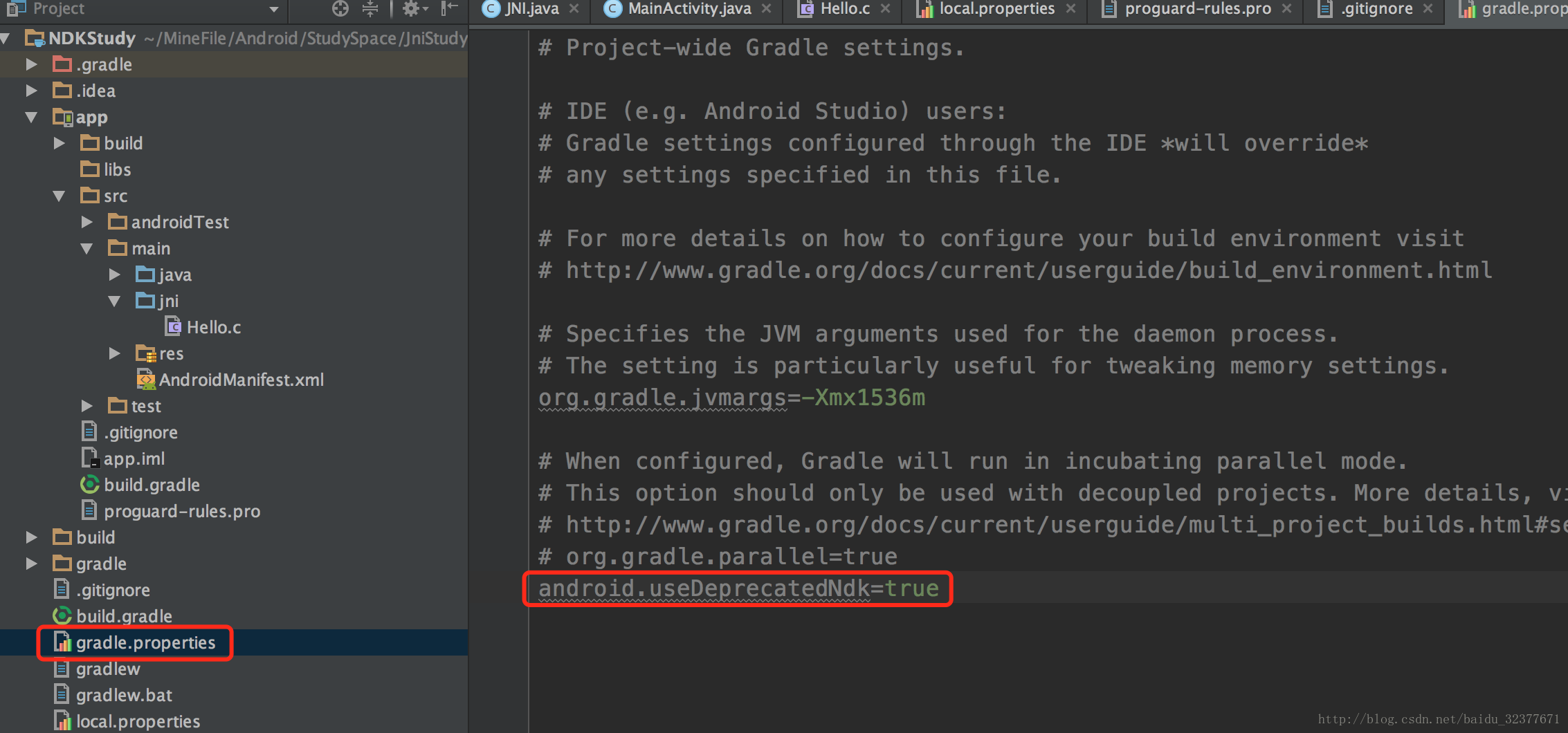Select the .gradle folder icon

click(x=62, y=64)
